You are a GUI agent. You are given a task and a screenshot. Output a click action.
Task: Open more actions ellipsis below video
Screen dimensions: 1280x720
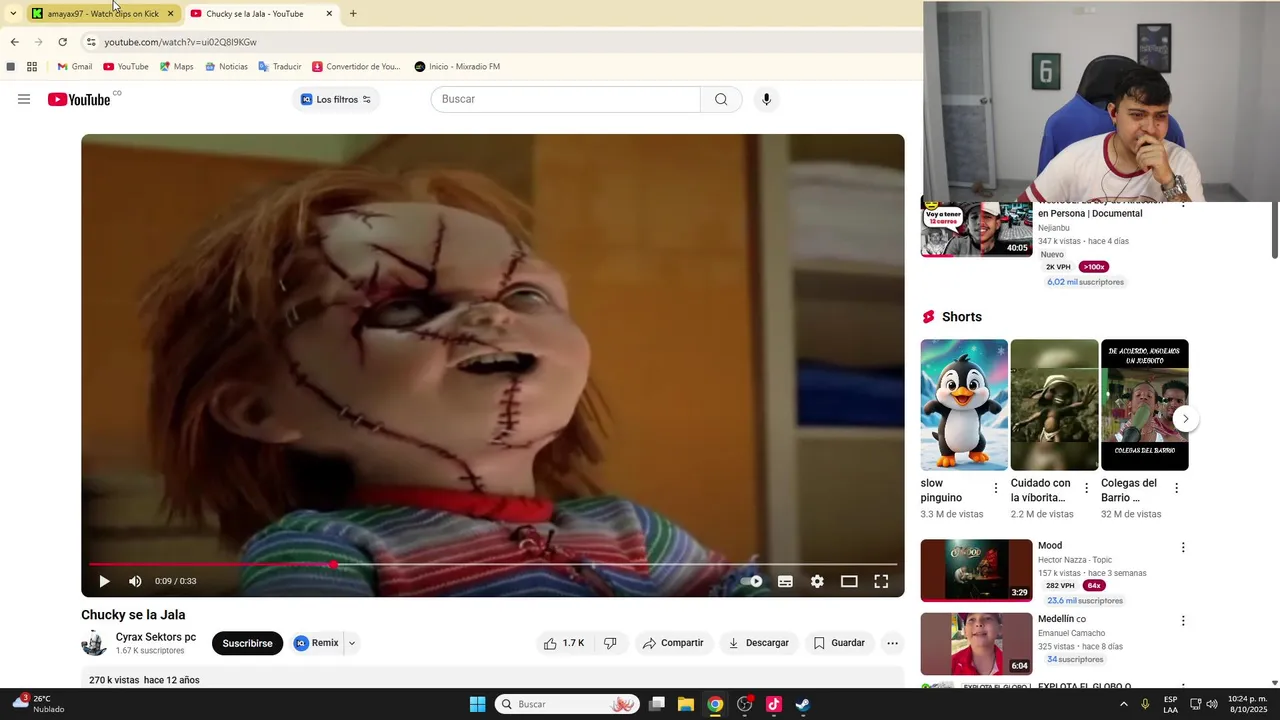[x=893, y=643]
